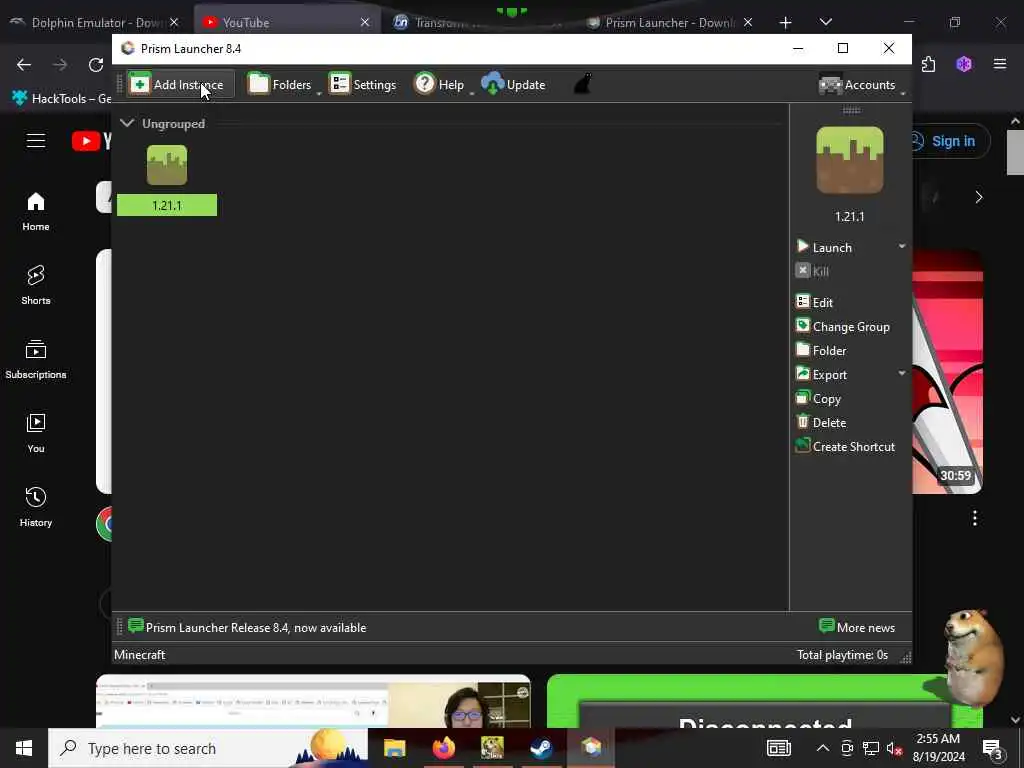Viewport: 1024px width, 768px height.
Task: Open the browser hamburger menu
Action: [x=1000, y=64]
